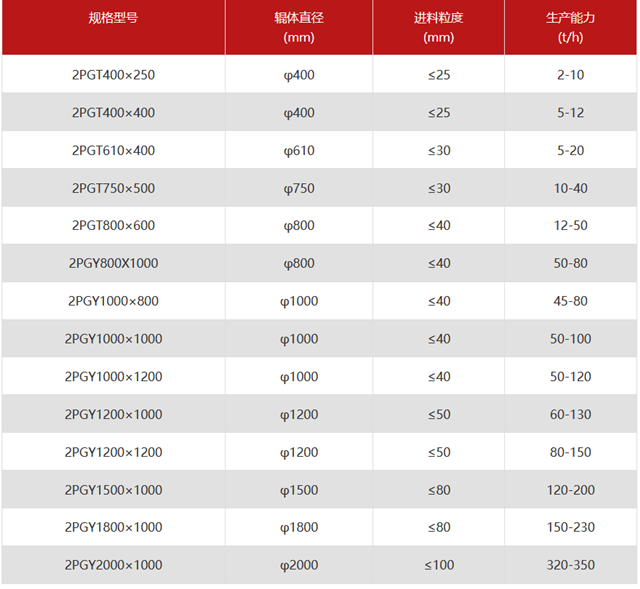640x589 pixels.
Task: Click the 2-10 capacity value
Action: click(x=570, y=75)
